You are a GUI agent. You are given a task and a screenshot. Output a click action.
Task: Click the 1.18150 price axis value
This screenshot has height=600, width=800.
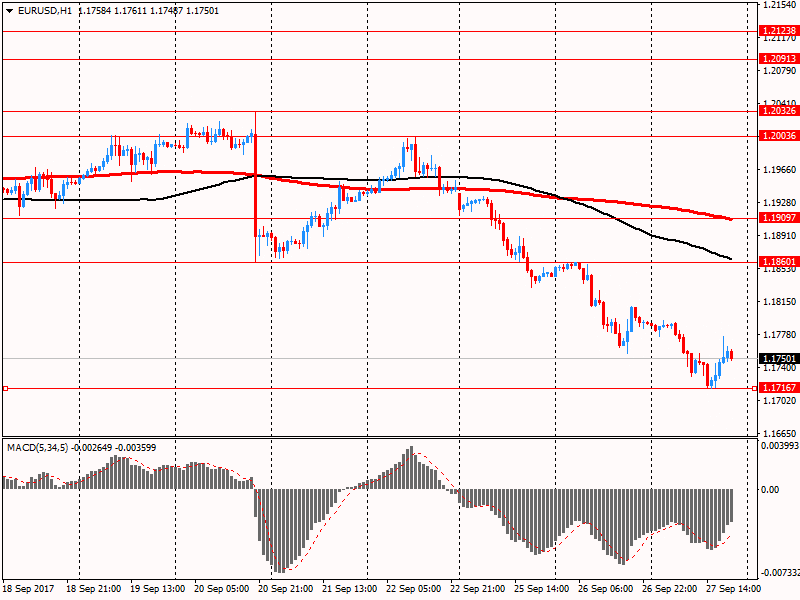[779, 302]
